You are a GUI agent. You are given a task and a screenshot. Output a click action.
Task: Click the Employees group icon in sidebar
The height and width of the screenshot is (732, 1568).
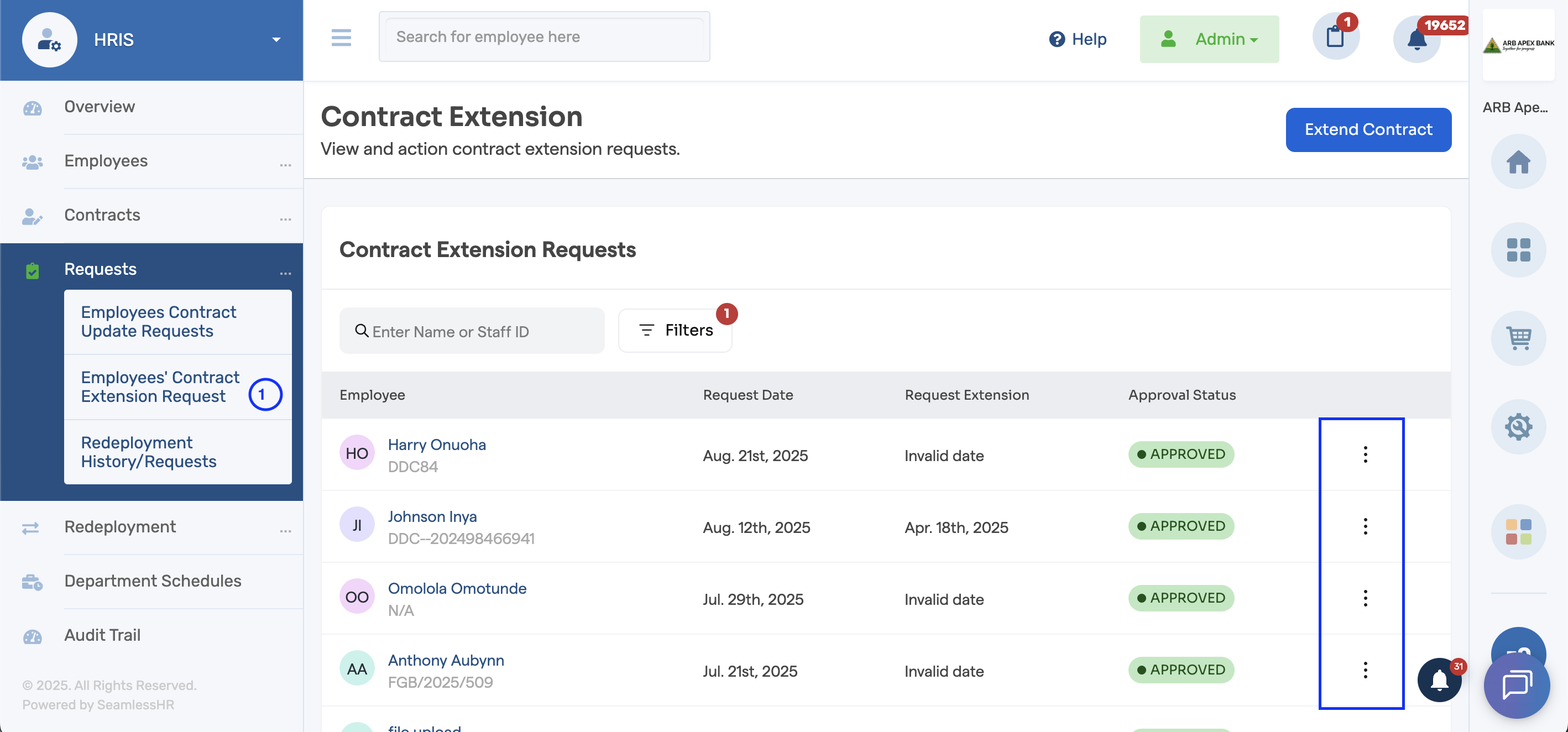(32, 162)
